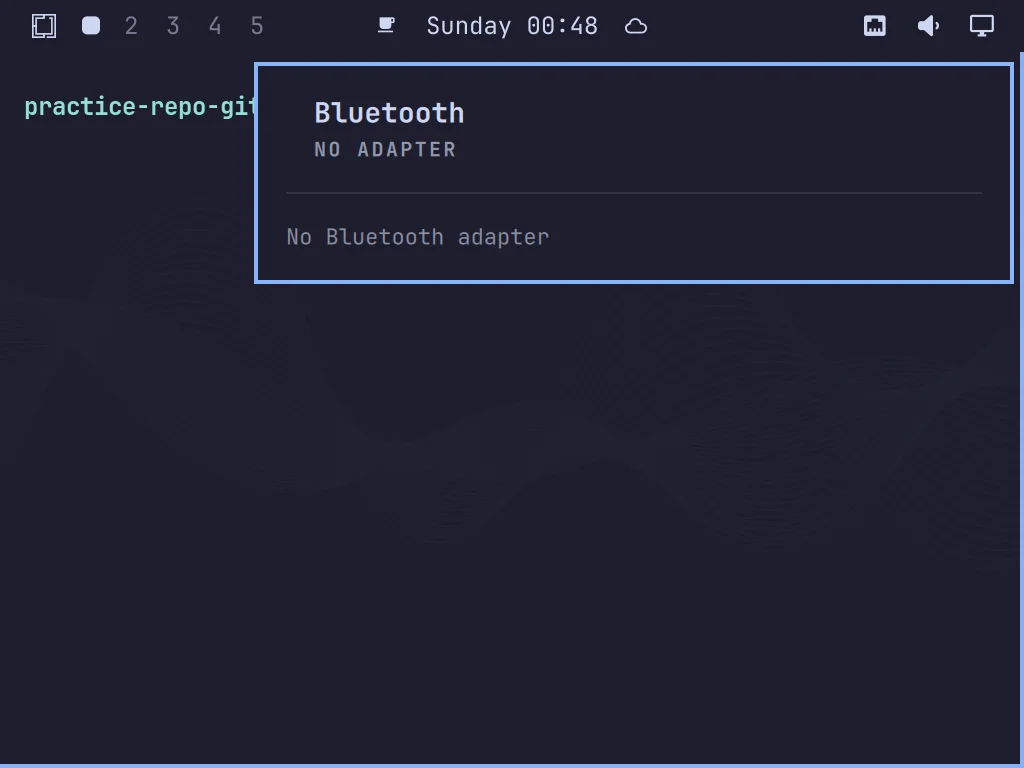Switch to workspace 5

[x=257, y=26]
